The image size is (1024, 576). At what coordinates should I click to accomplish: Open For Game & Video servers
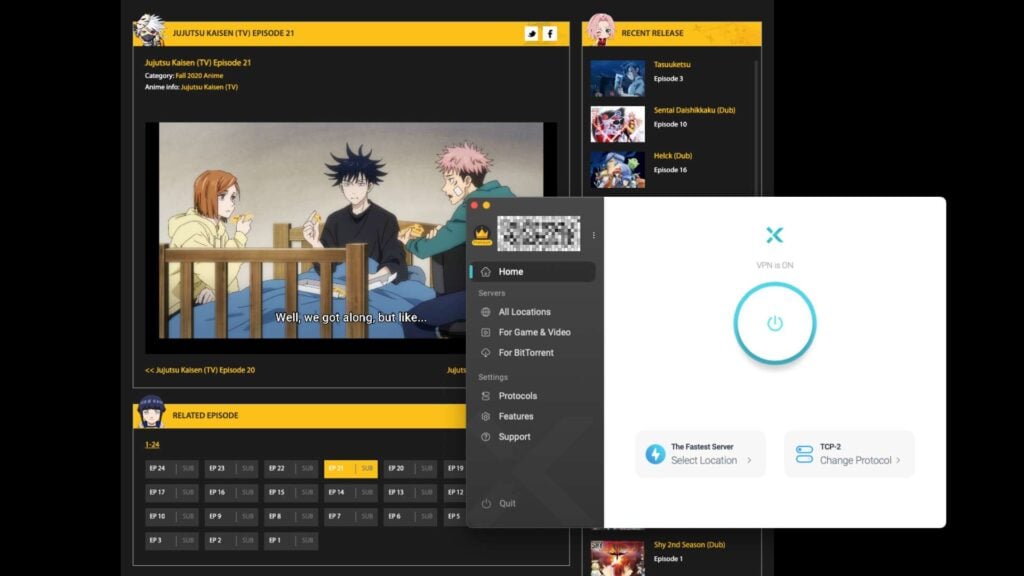[x=532, y=332]
